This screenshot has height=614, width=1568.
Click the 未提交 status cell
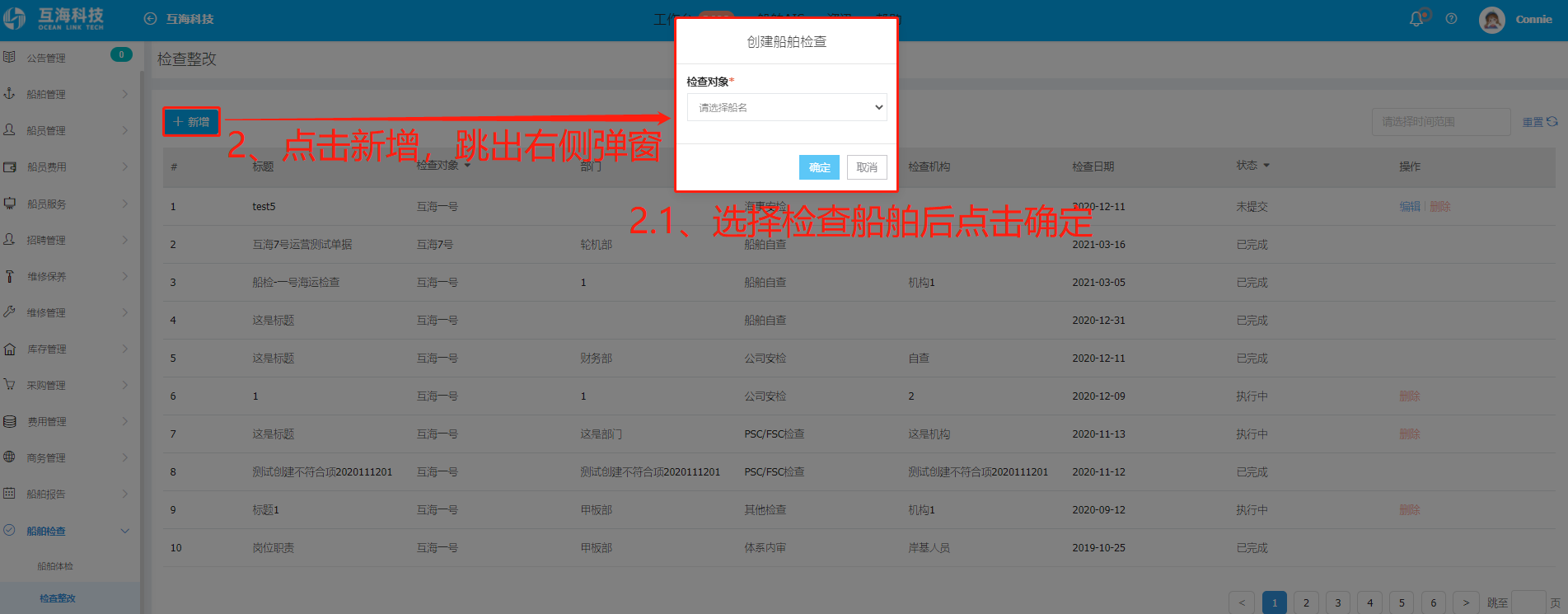click(x=1252, y=207)
